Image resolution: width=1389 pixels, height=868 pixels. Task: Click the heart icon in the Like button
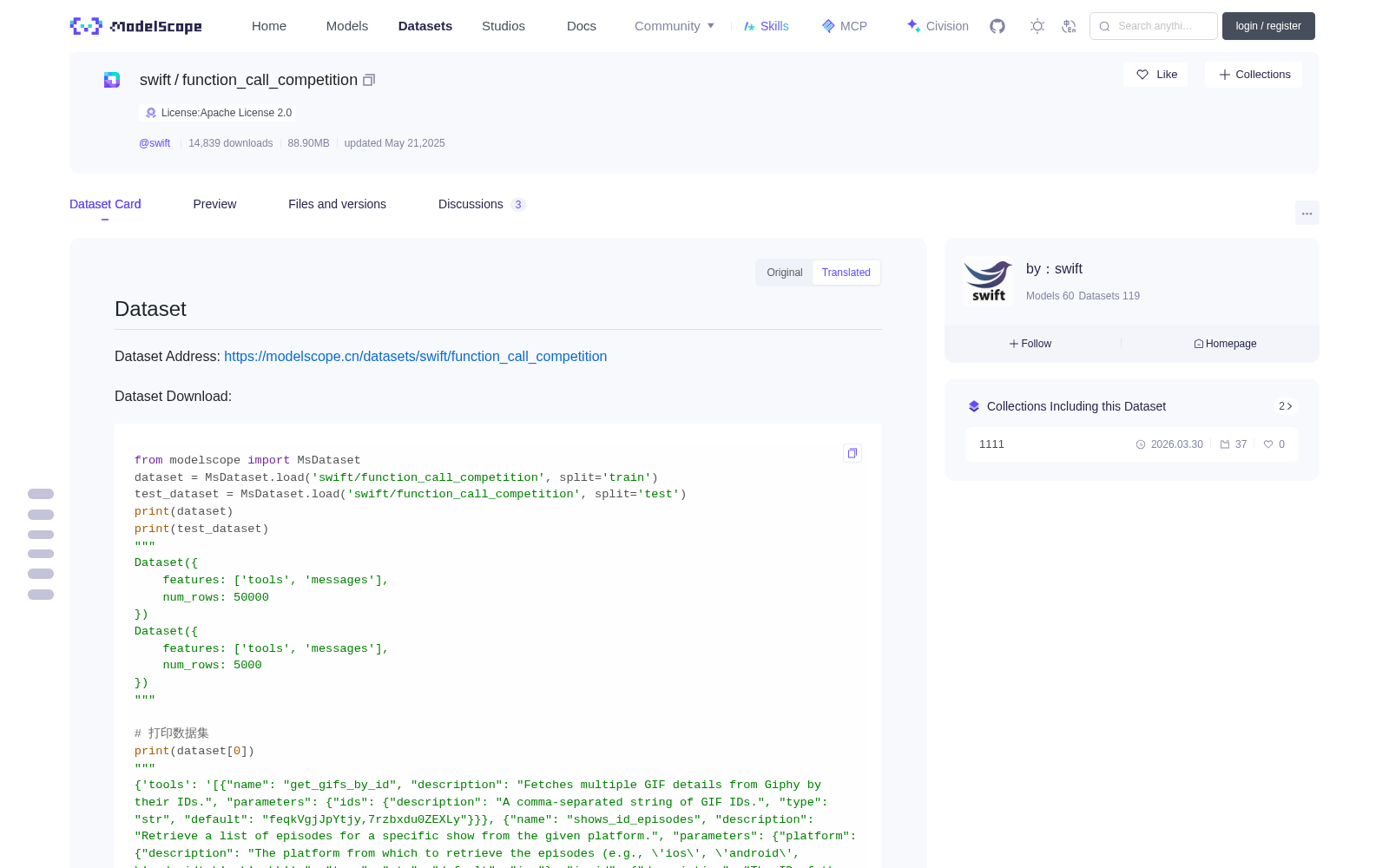(x=1142, y=75)
